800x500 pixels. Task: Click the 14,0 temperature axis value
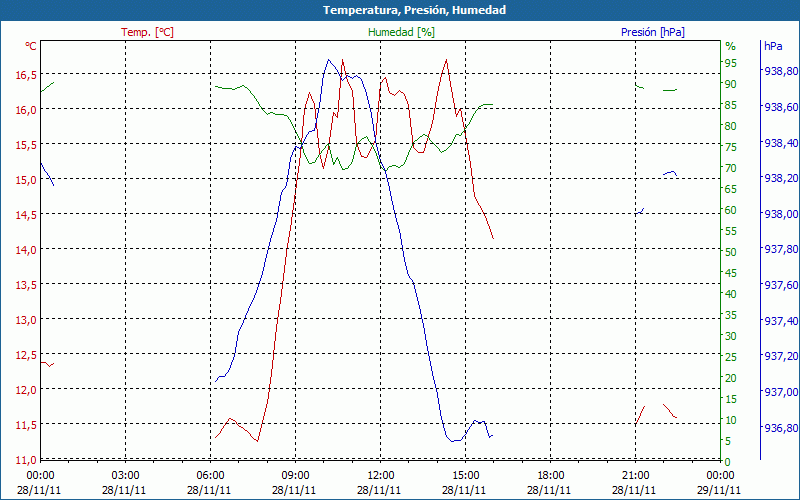(x=27, y=250)
